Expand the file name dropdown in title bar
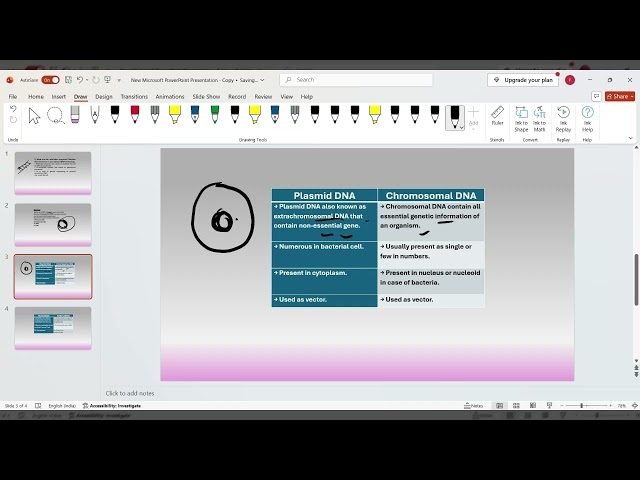The height and width of the screenshot is (480, 640). (262, 80)
